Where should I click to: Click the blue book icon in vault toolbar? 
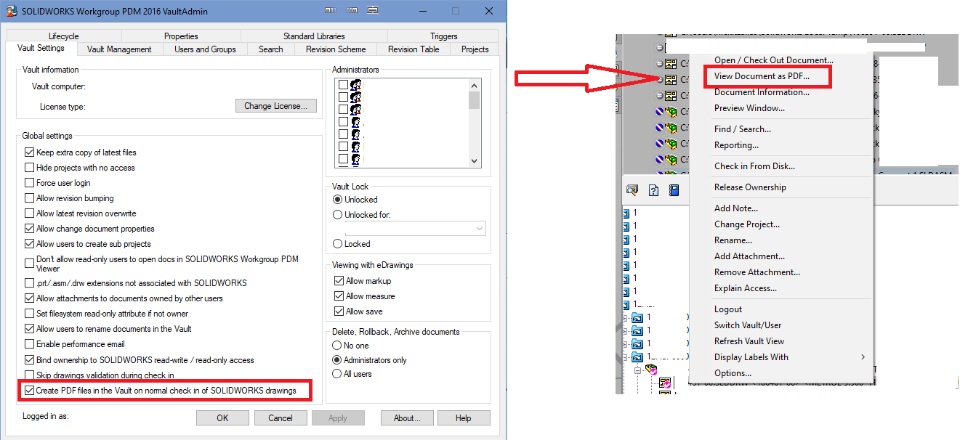coord(673,190)
